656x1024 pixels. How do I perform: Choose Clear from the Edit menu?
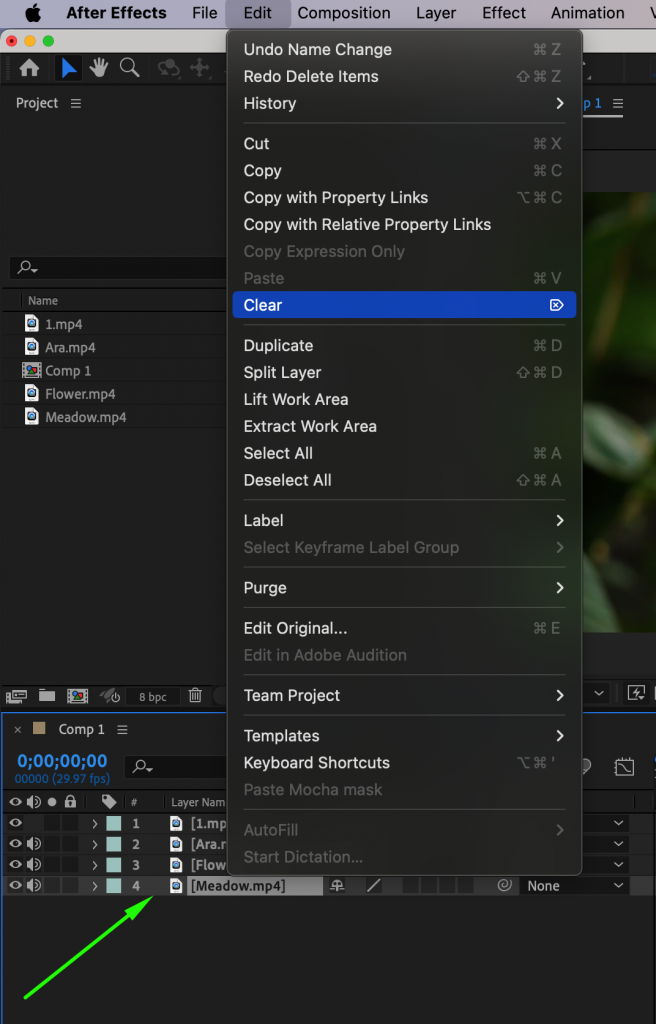coord(262,305)
